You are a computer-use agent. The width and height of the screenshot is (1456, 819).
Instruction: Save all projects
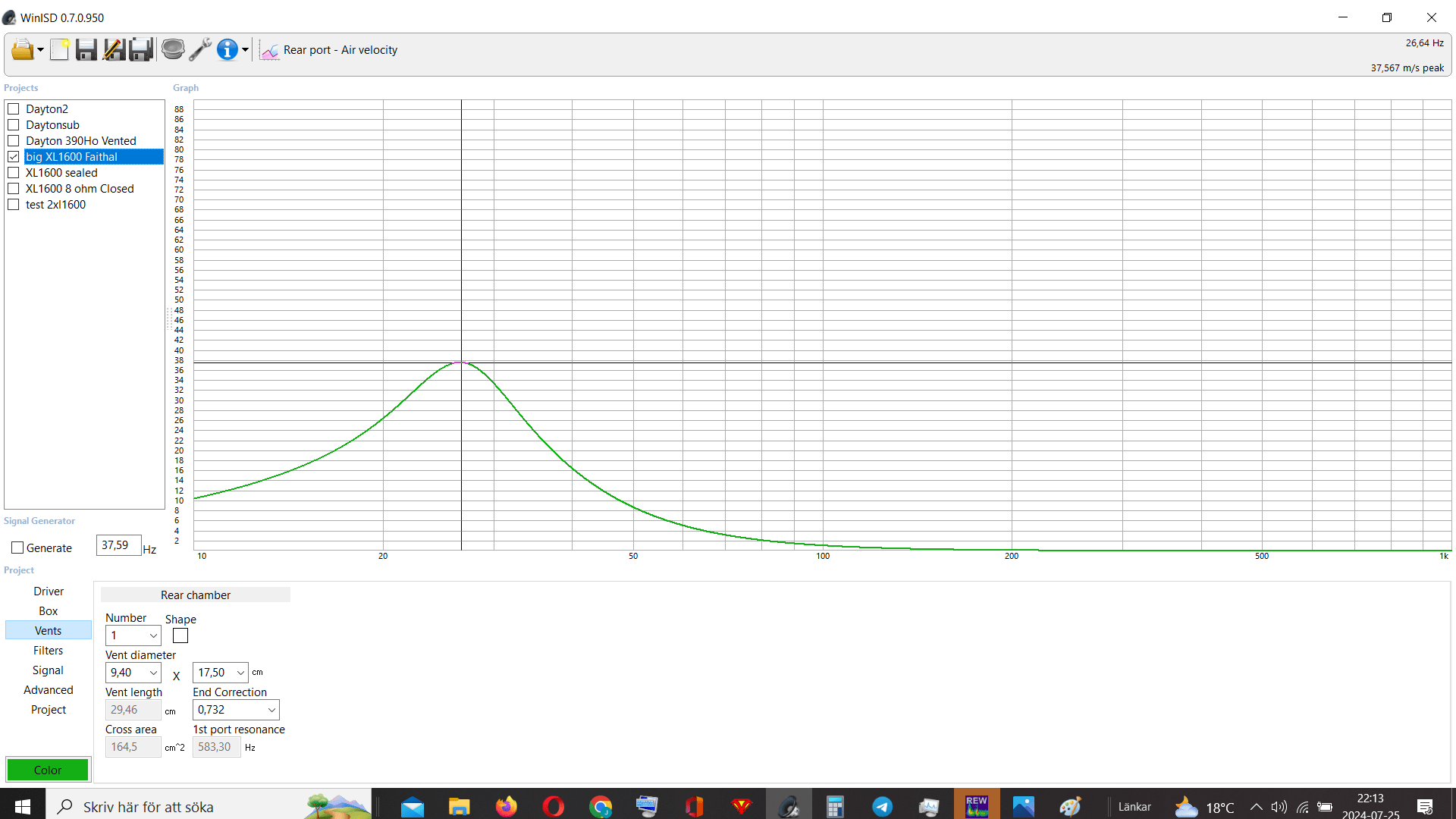(x=141, y=50)
